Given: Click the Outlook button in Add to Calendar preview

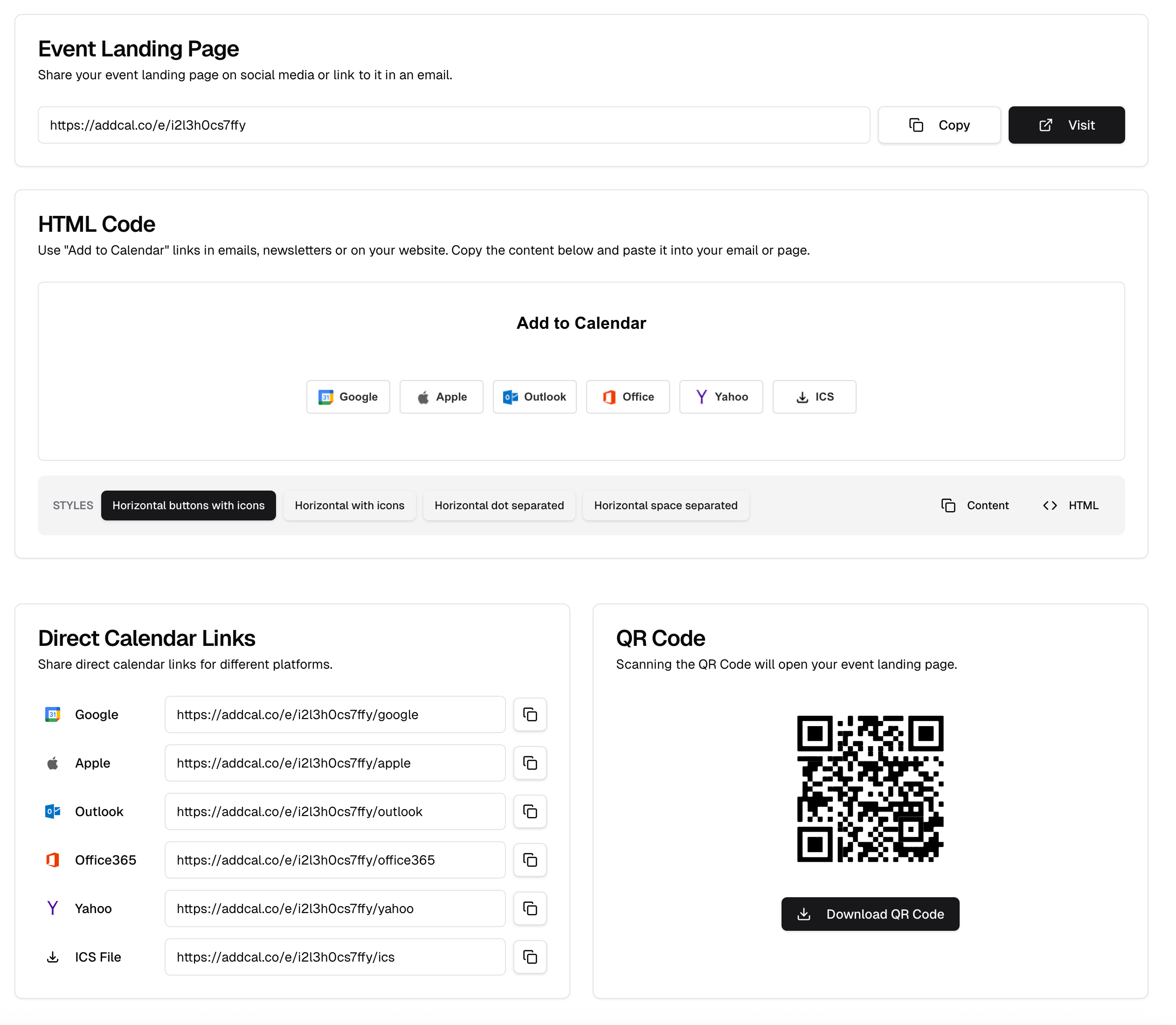Looking at the screenshot, I should 534,396.
